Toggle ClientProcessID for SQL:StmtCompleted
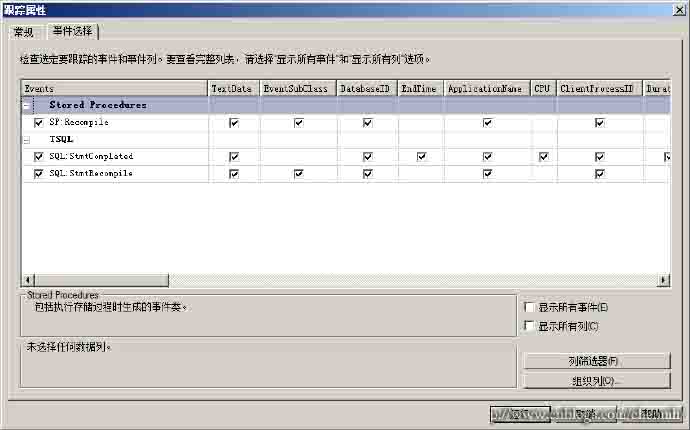The width and height of the screenshot is (690, 430). click(x=599, y=156)
